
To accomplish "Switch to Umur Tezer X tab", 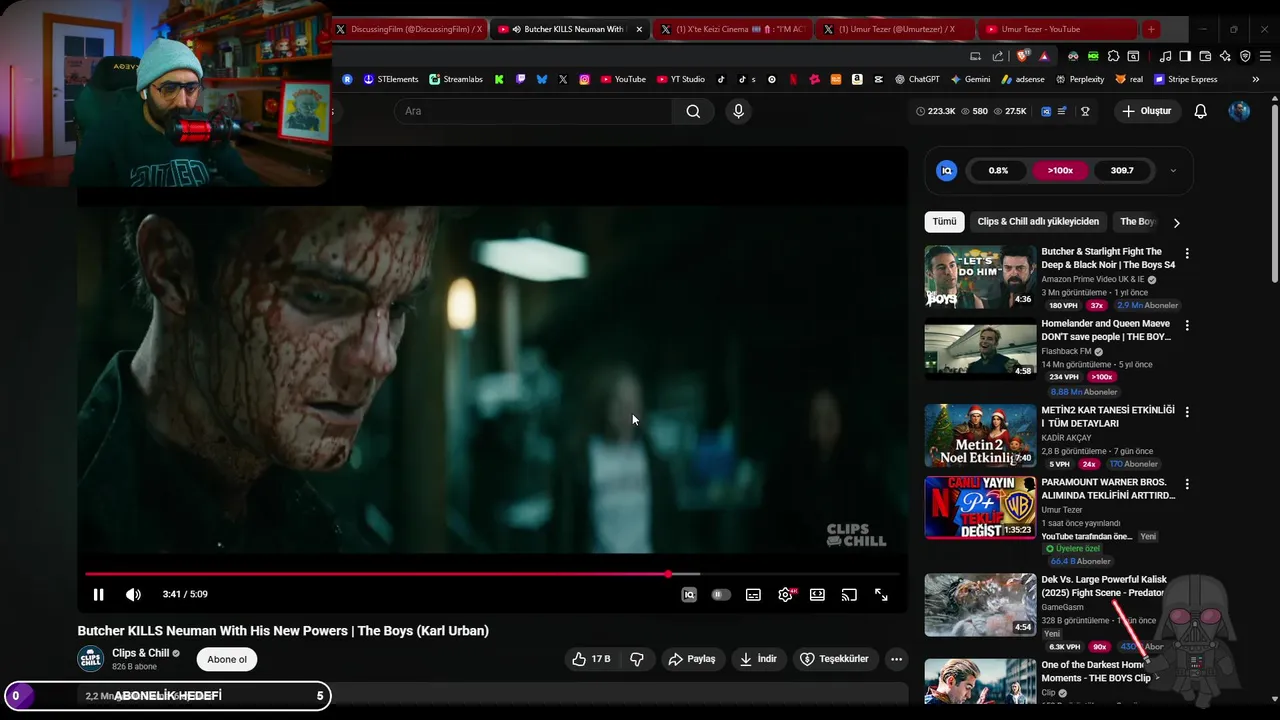I will tap(895, 29).
